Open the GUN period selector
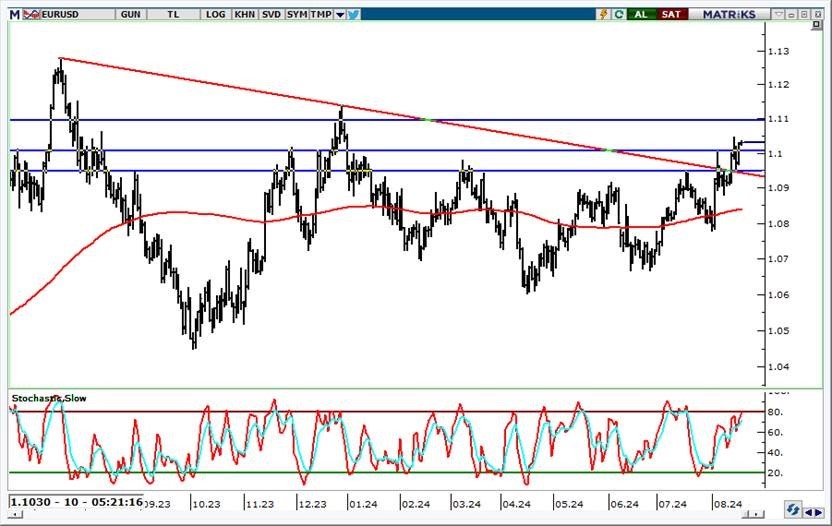 point(129,14)
